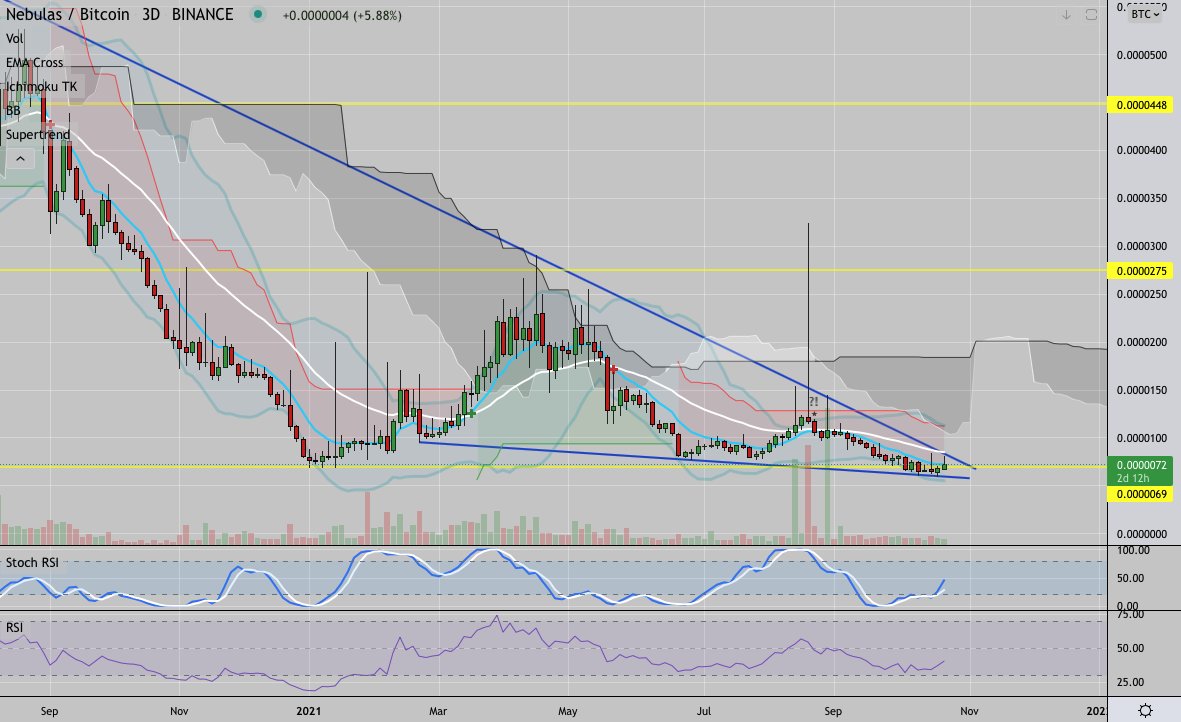The width and height of the screenshot is (1181, 722).
Task: Select the Ichimoku TK indicator legend
Action: click(x=41, y=87)
